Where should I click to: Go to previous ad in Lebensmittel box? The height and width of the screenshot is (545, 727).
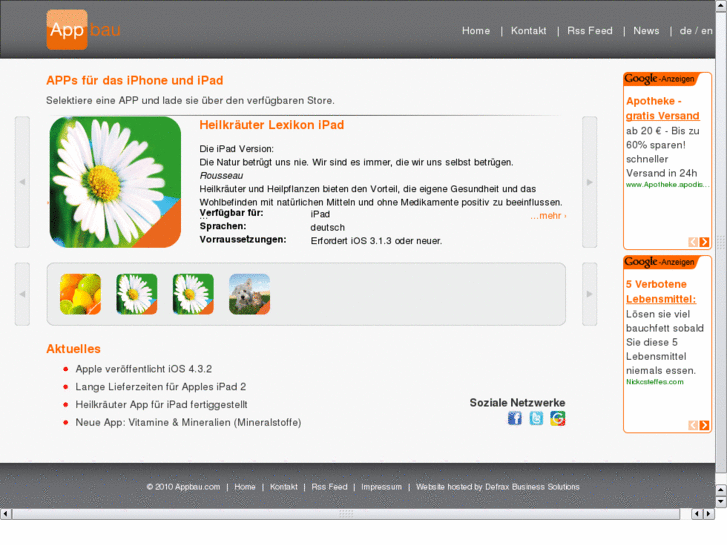693,425
